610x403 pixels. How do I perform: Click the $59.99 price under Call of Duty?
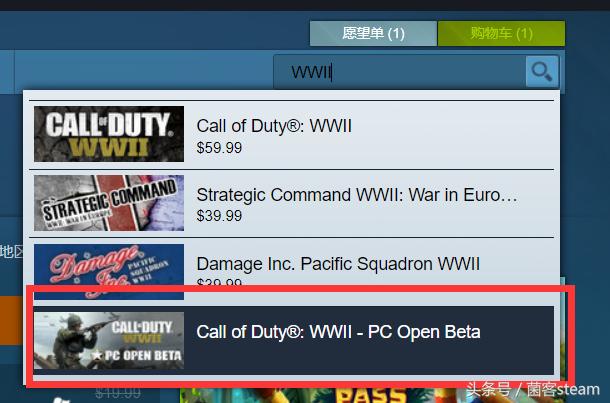click(x=219, y=148)
